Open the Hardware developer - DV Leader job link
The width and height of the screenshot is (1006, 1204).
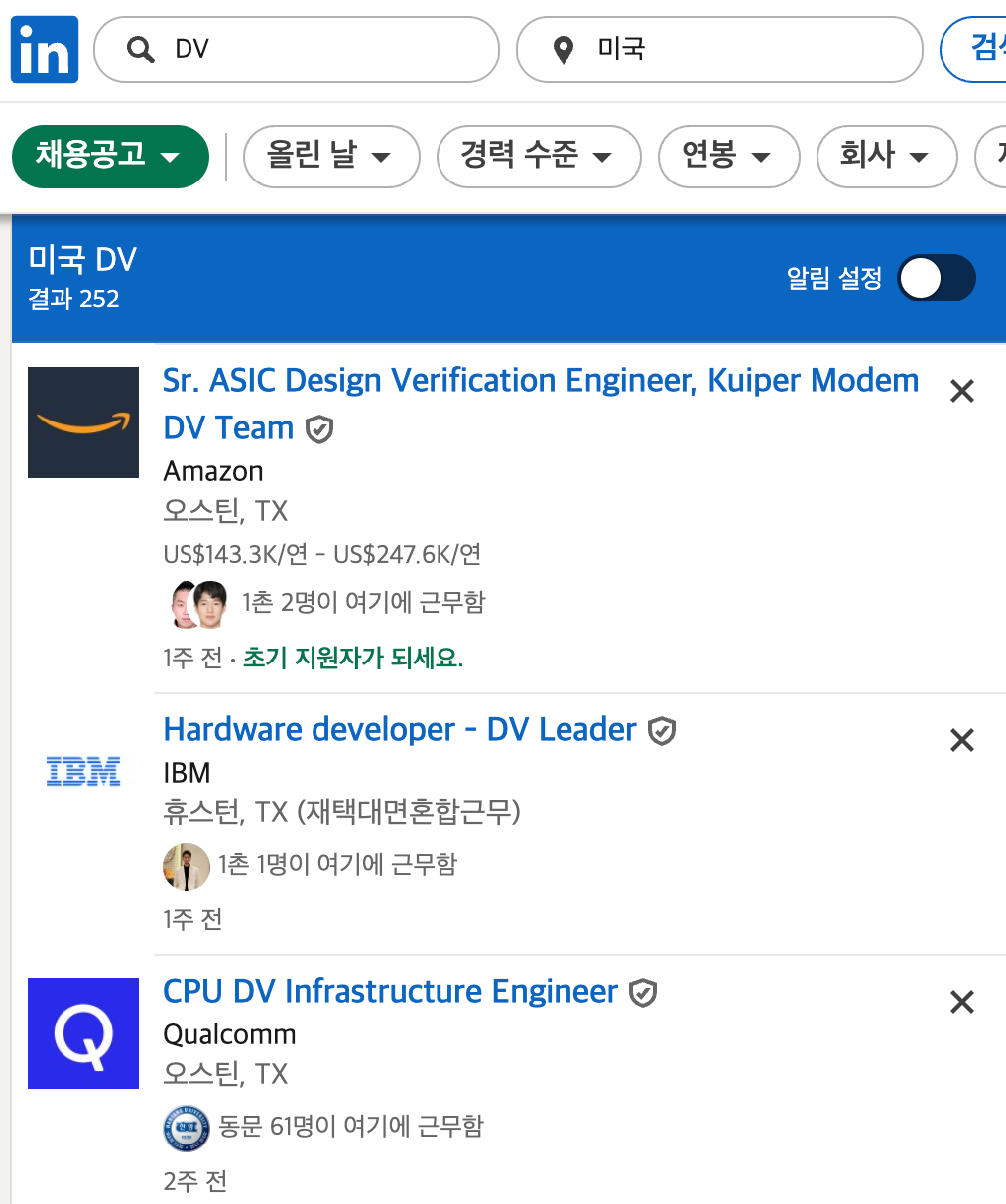[x=399, y=729]
